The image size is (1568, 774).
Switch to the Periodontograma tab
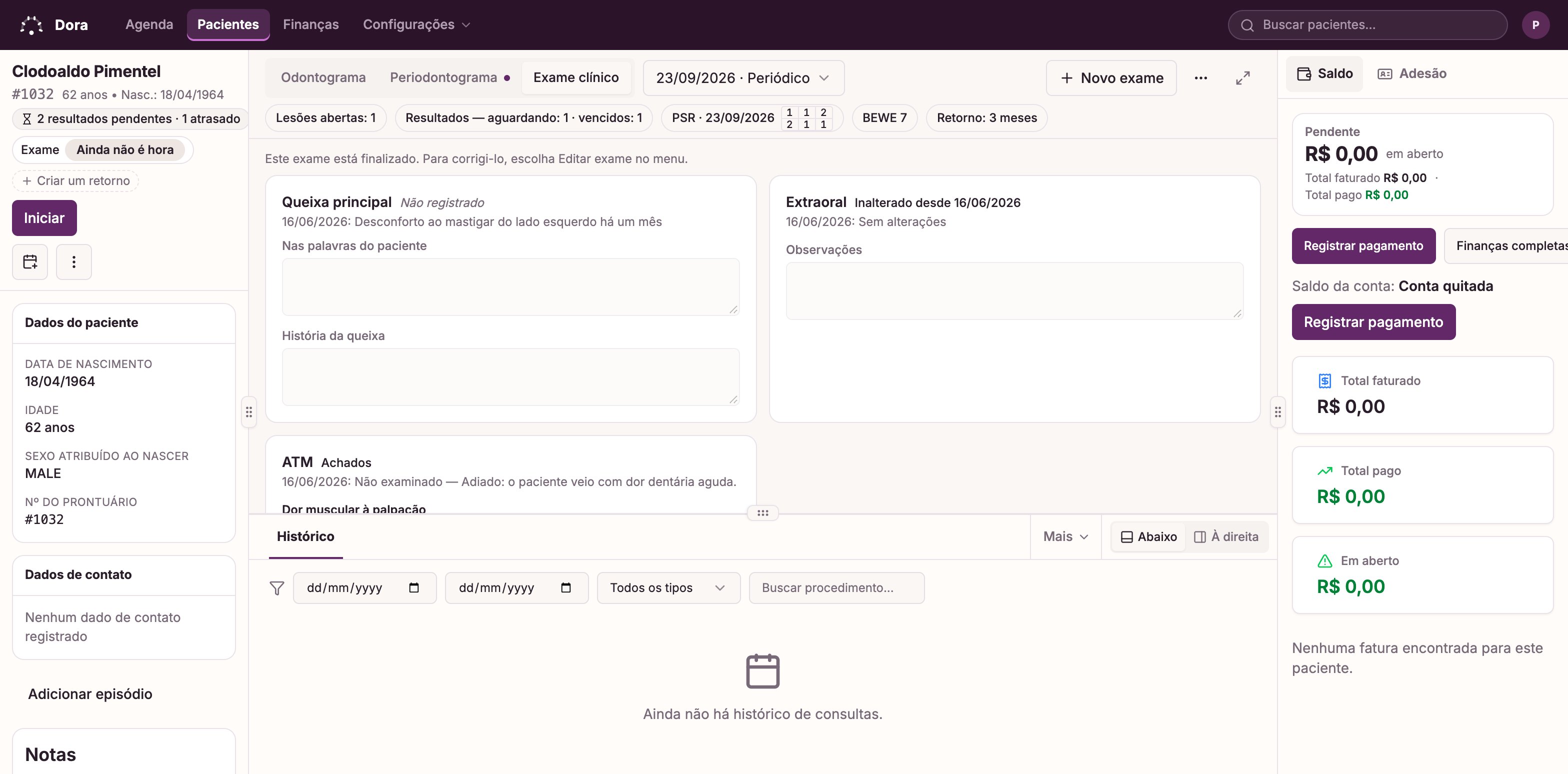coord(449,77)
